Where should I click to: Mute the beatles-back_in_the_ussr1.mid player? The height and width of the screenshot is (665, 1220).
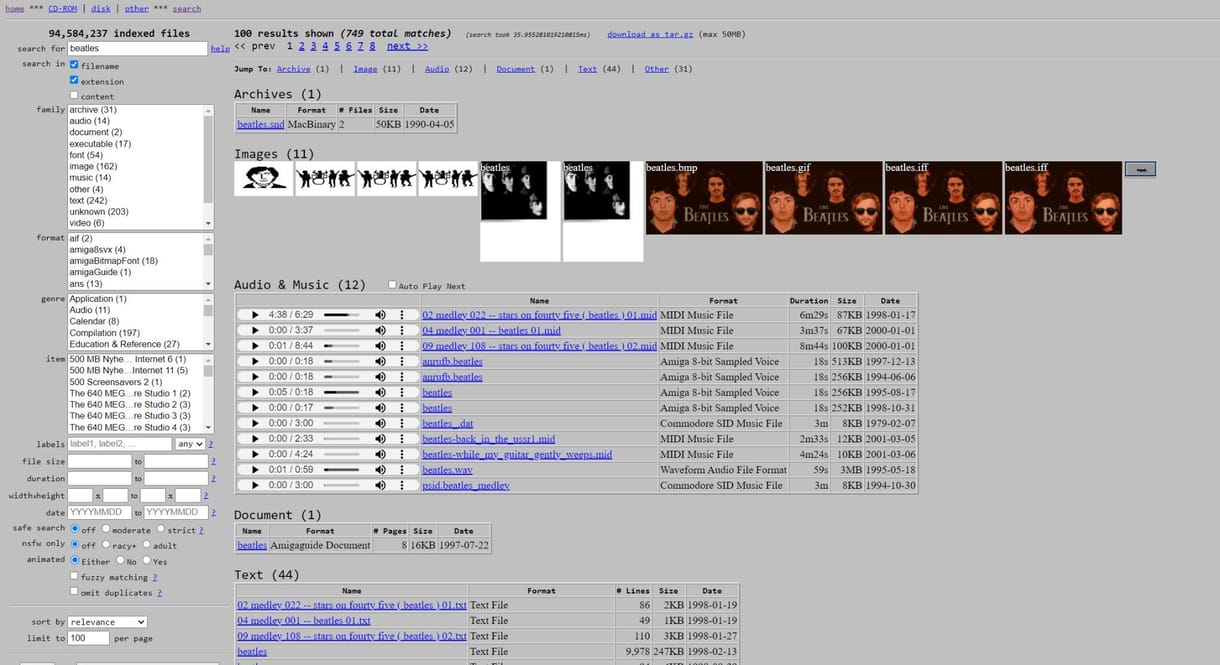(380, 439)
